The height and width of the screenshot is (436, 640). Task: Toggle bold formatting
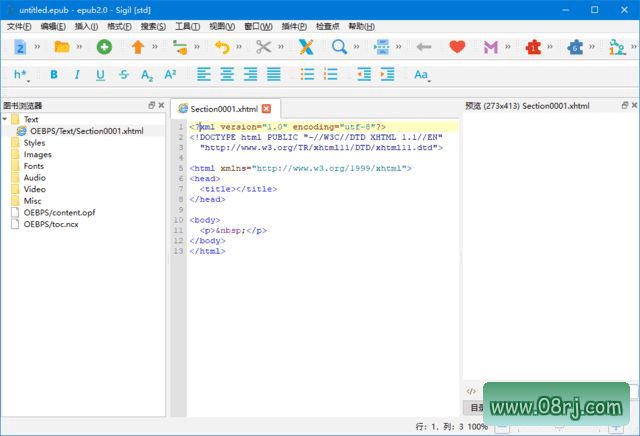tap(53, 74)
